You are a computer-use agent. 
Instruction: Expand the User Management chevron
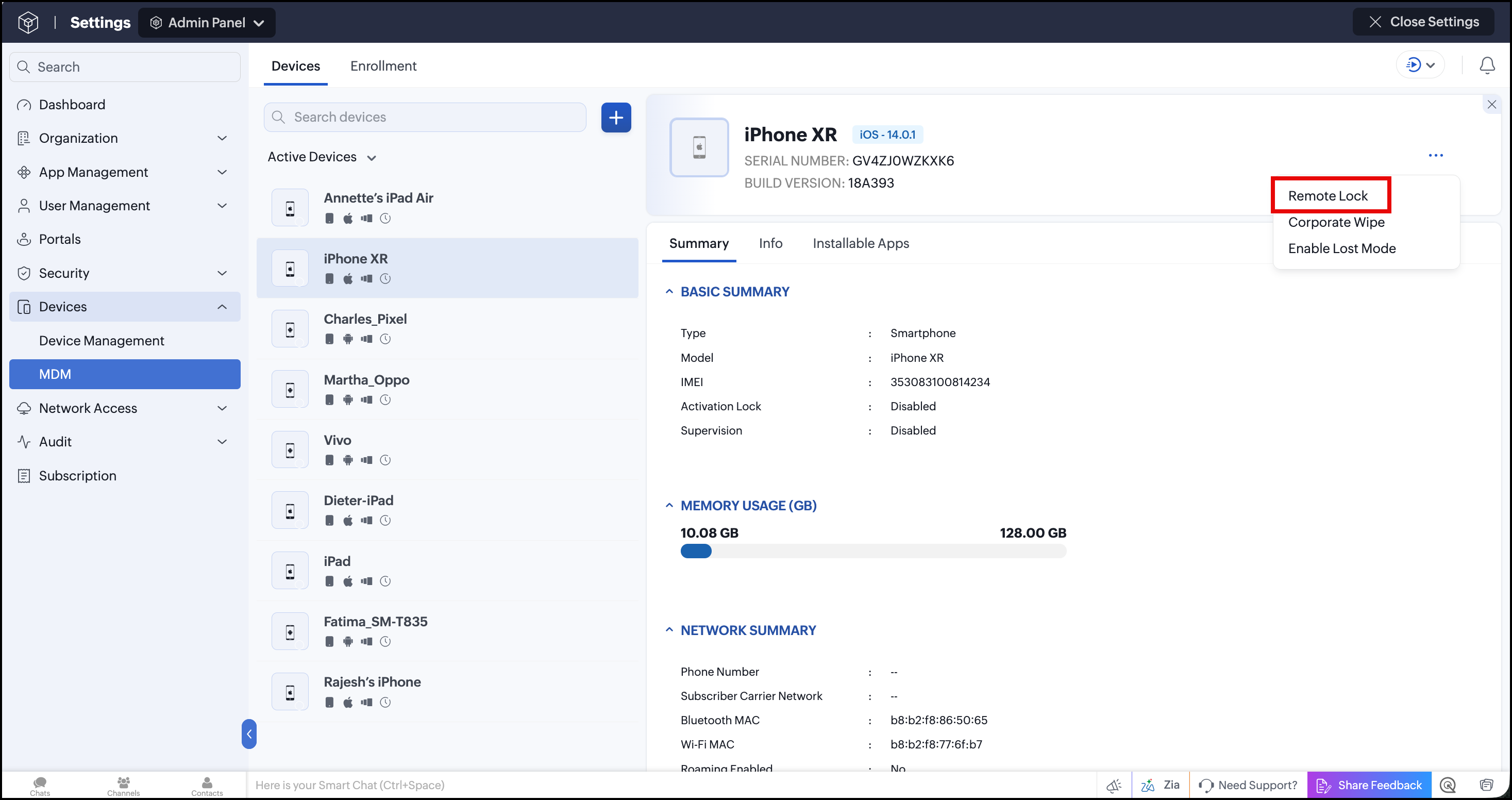coord(222,206)
